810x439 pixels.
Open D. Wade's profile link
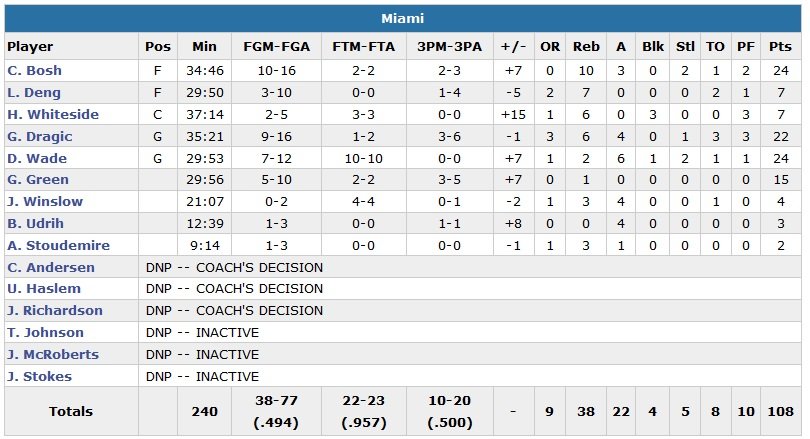click(x=35, y=159)
